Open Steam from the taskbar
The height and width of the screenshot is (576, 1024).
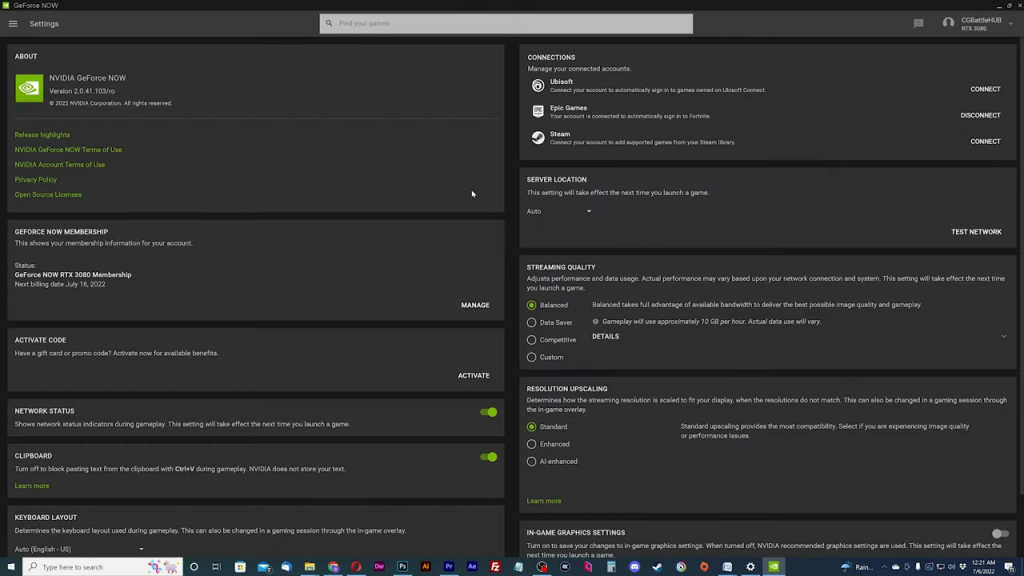(x=658, y=567)
